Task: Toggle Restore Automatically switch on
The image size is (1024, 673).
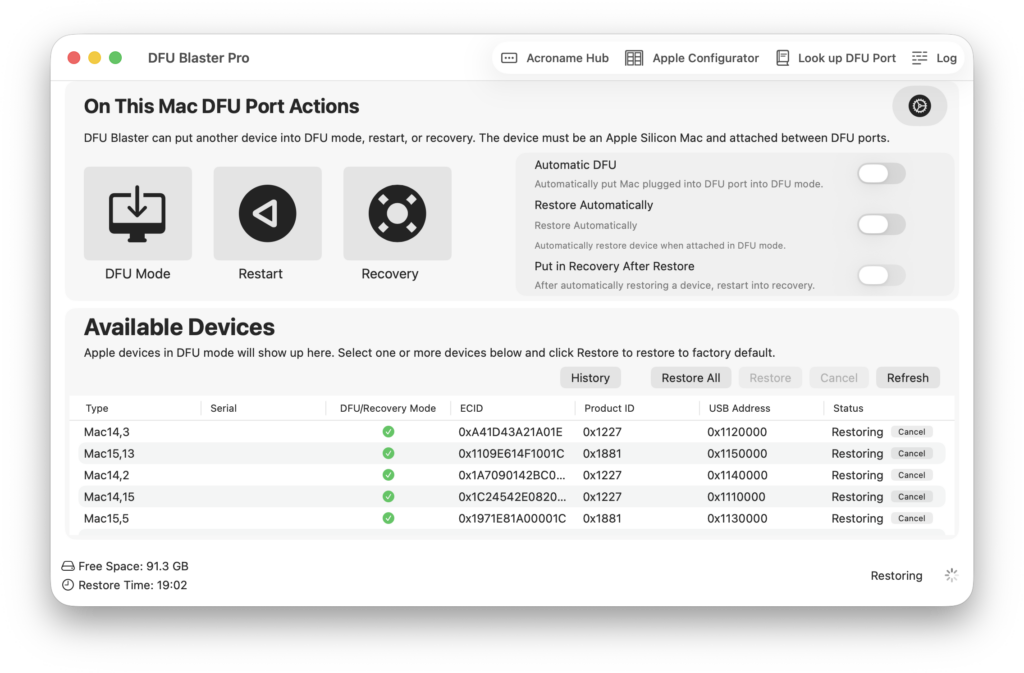Action: pos(881,224)
